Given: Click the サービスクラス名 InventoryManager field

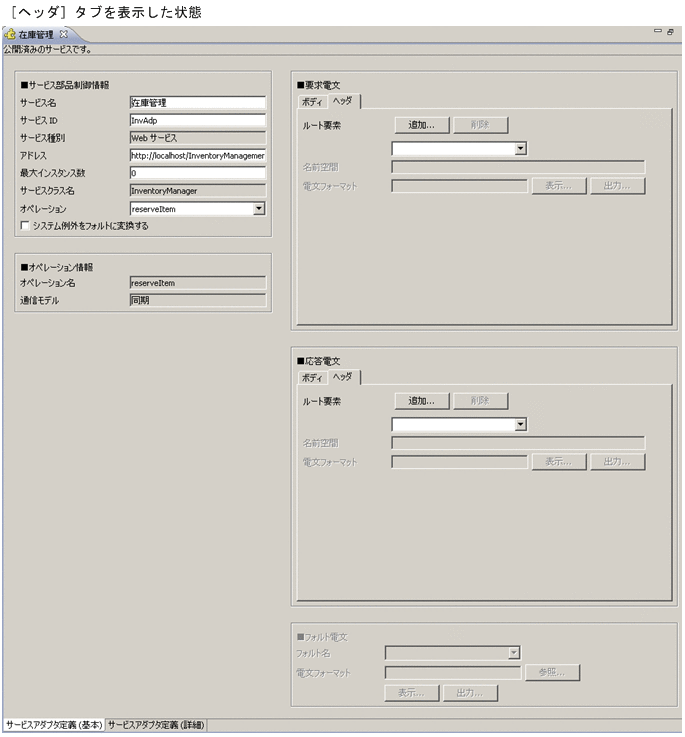Looking at the screenshot, I should 197,191.
